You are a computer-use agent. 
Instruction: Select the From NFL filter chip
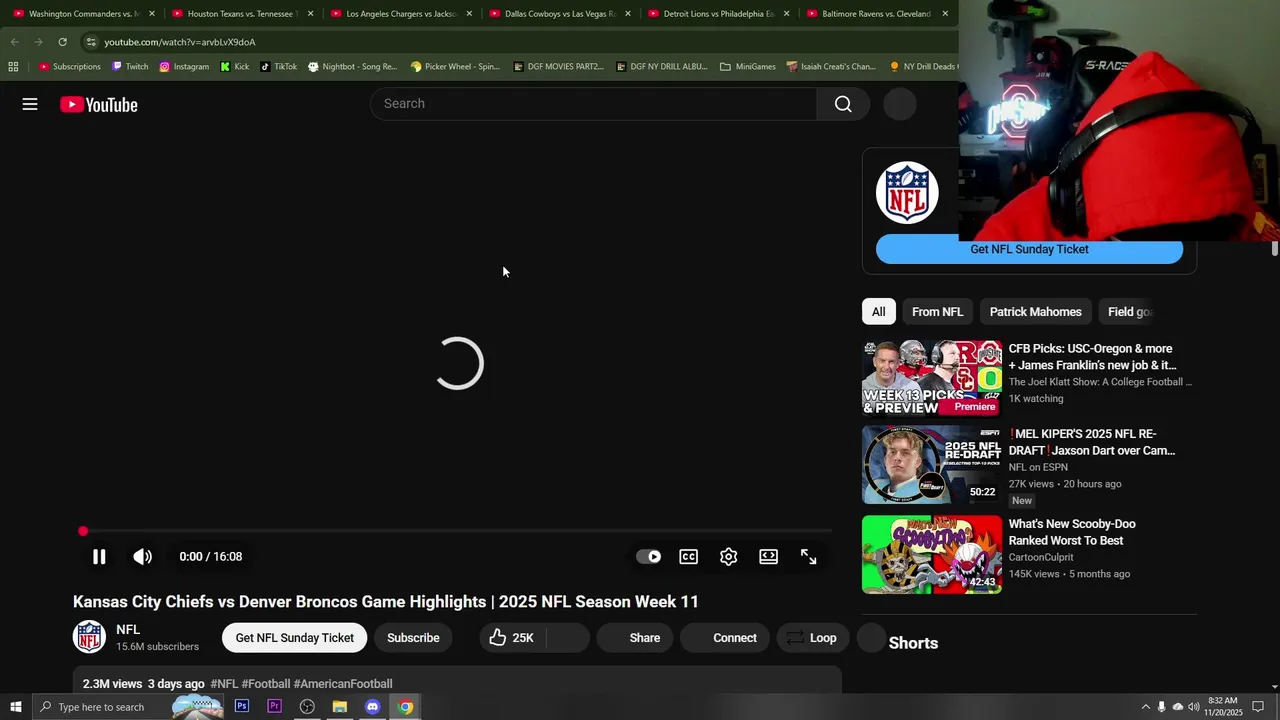pos(937,312)
